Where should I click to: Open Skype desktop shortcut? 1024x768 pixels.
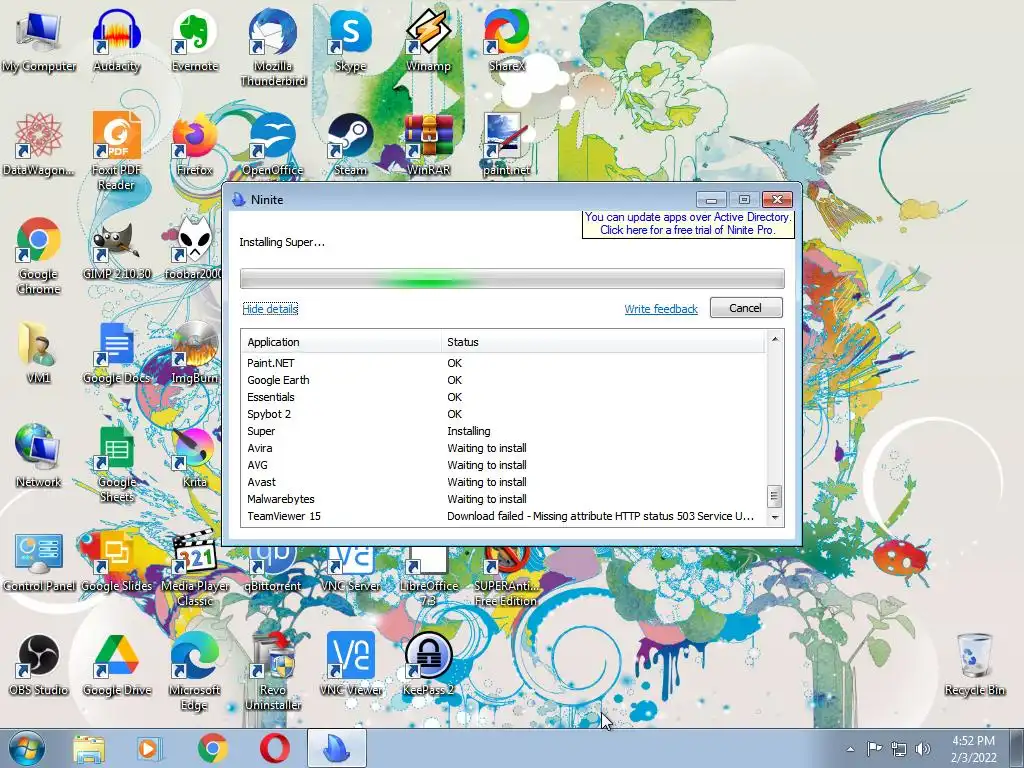point(351,40)
